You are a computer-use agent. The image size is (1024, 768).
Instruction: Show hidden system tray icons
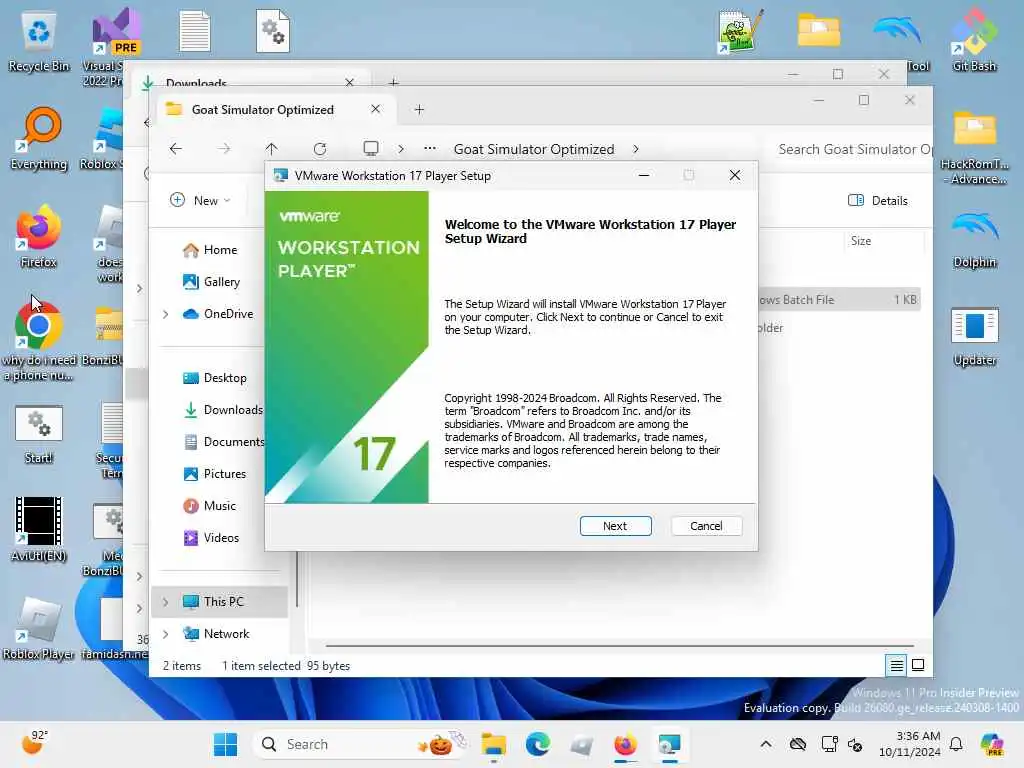[765, 744]
